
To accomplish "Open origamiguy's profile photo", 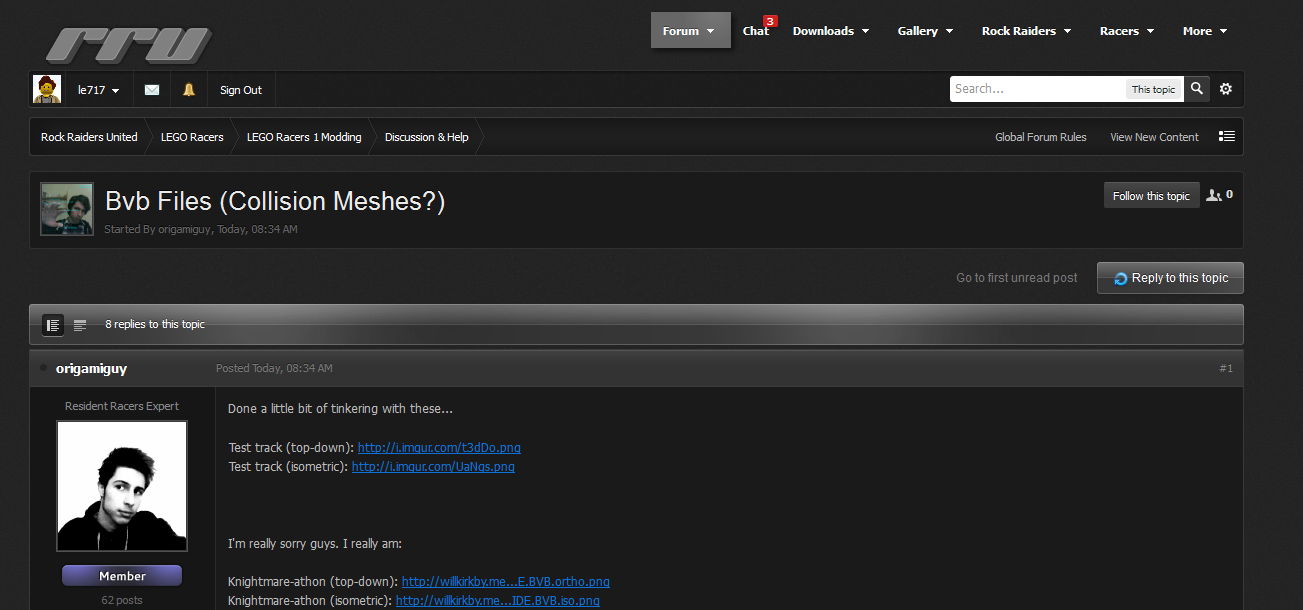I will [122, 486].
